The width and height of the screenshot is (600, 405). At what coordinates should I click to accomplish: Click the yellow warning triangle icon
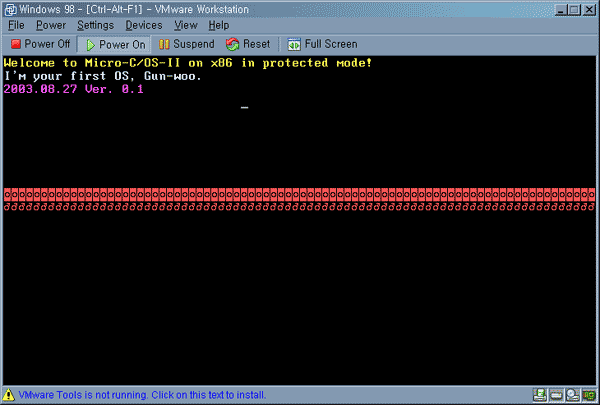click(8, 395)
